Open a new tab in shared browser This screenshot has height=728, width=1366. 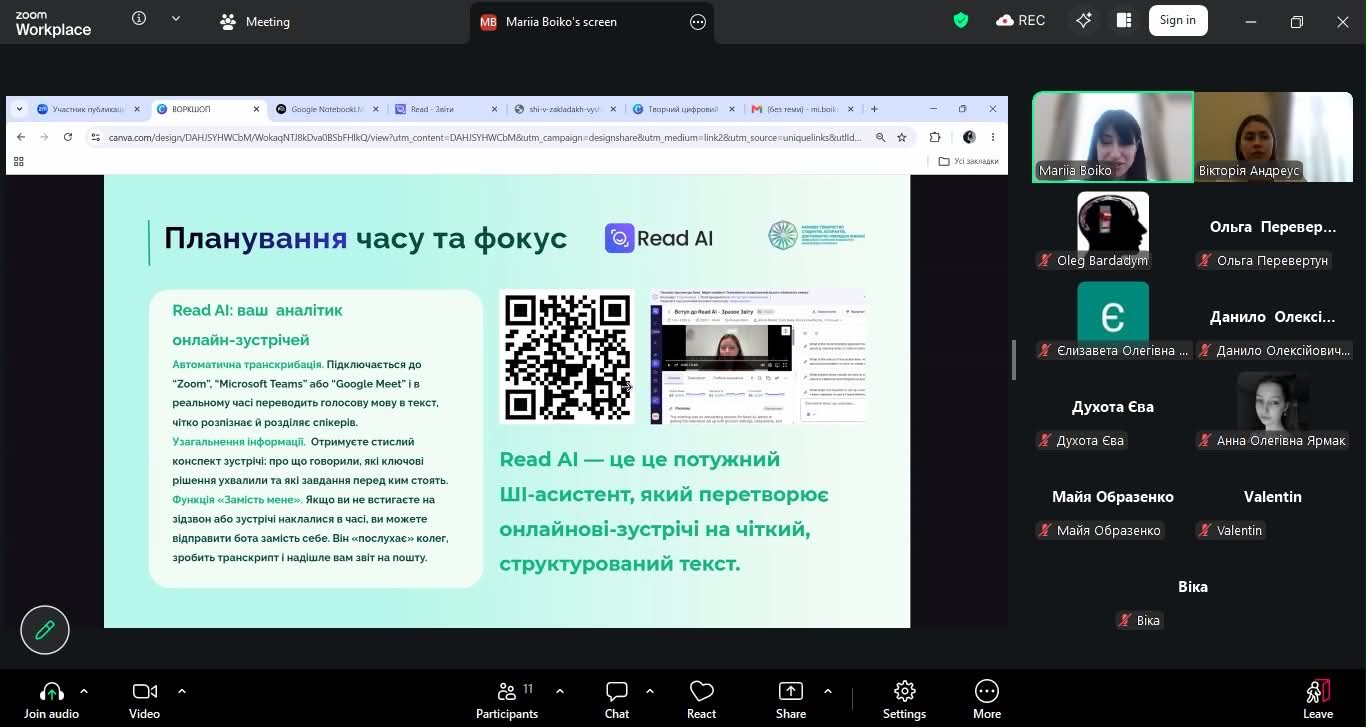[x=874, y=109]
